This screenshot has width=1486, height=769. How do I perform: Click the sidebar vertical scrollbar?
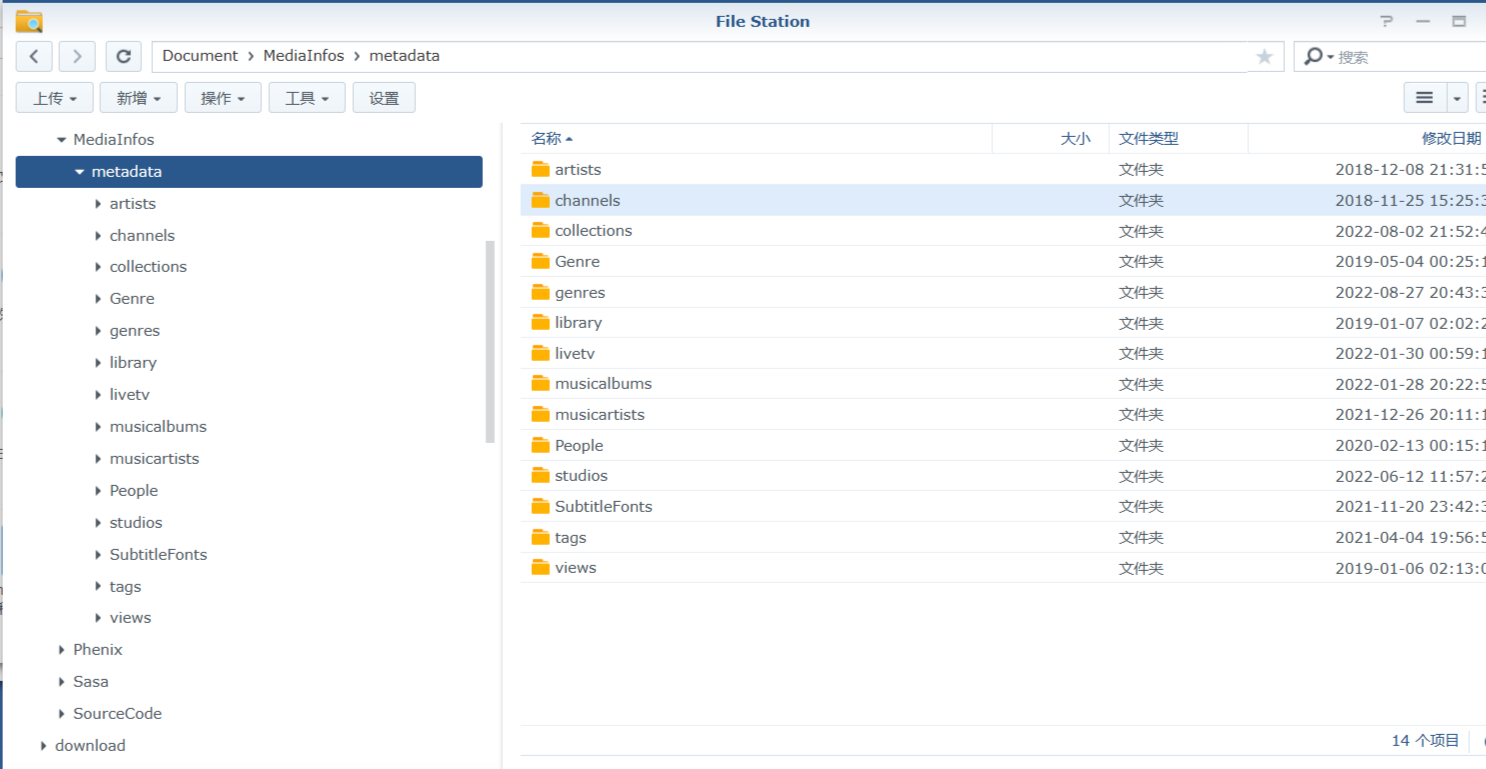(490, 340)
